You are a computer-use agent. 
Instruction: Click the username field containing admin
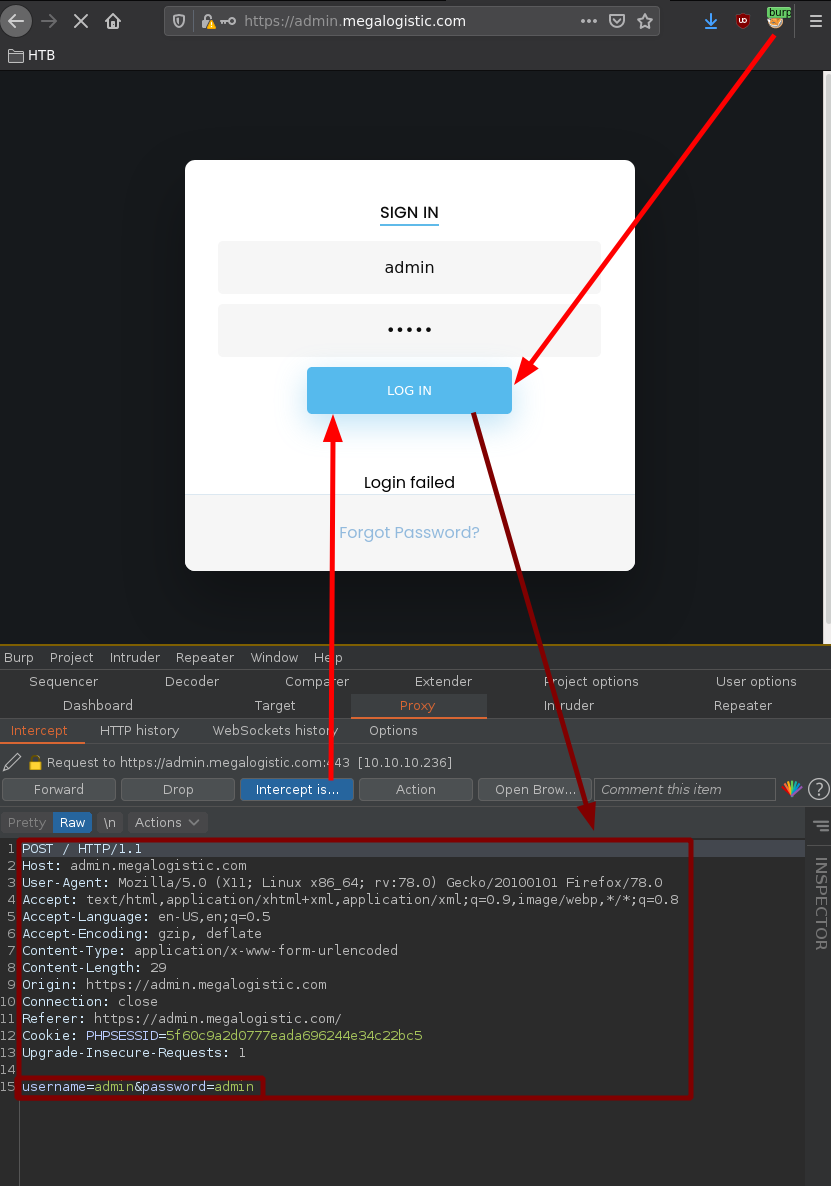coord(409,267)
